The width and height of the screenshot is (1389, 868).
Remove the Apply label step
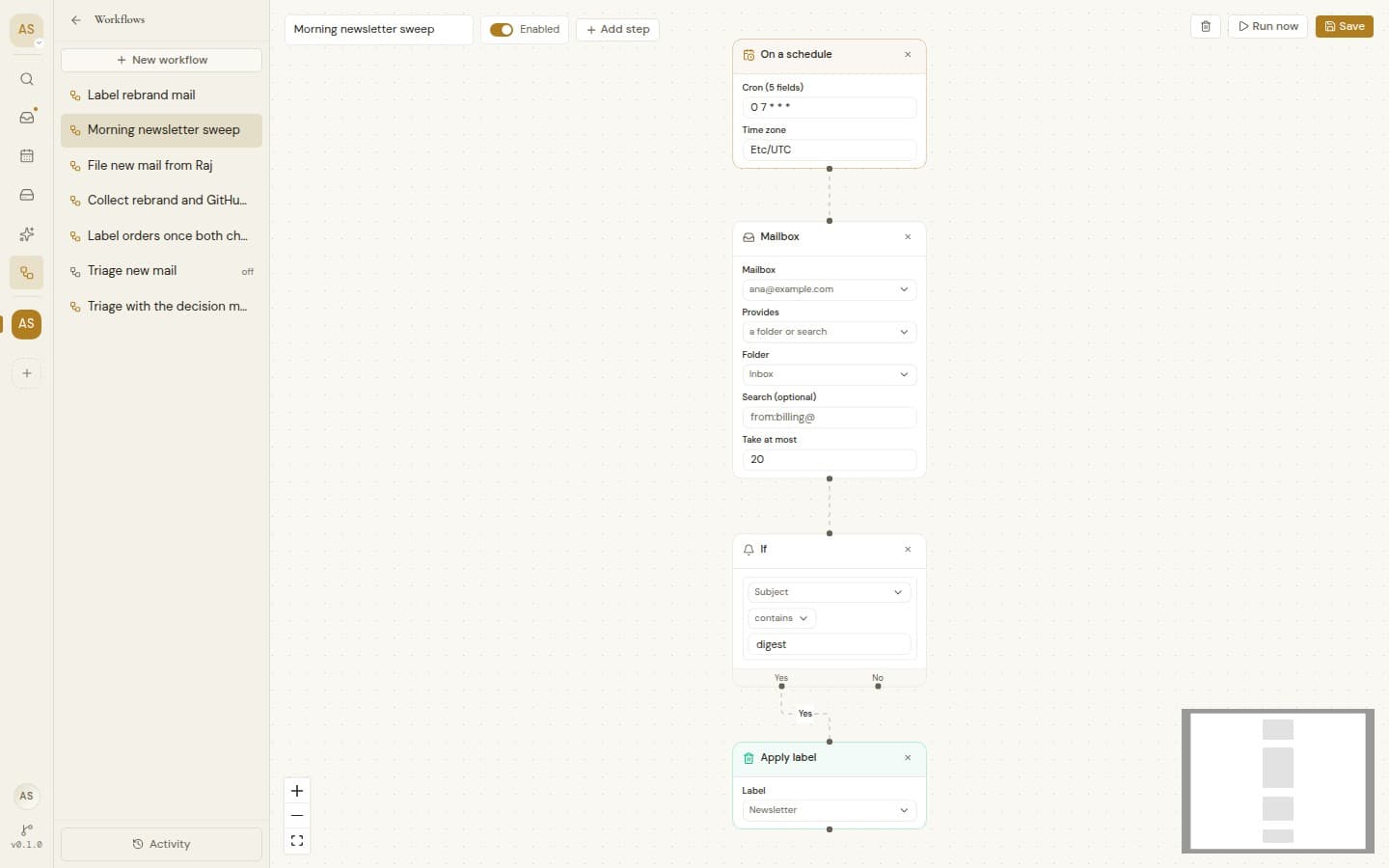[x=908, y=758]
